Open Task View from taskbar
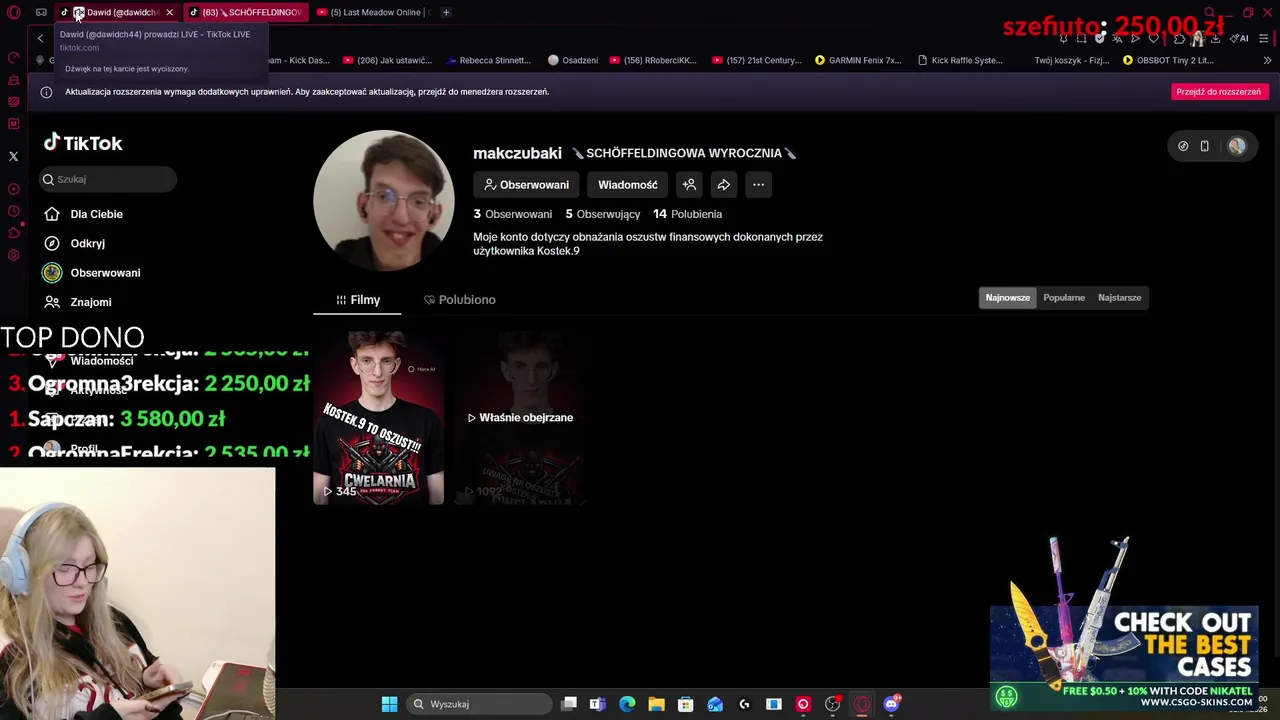 pos(569,704)
